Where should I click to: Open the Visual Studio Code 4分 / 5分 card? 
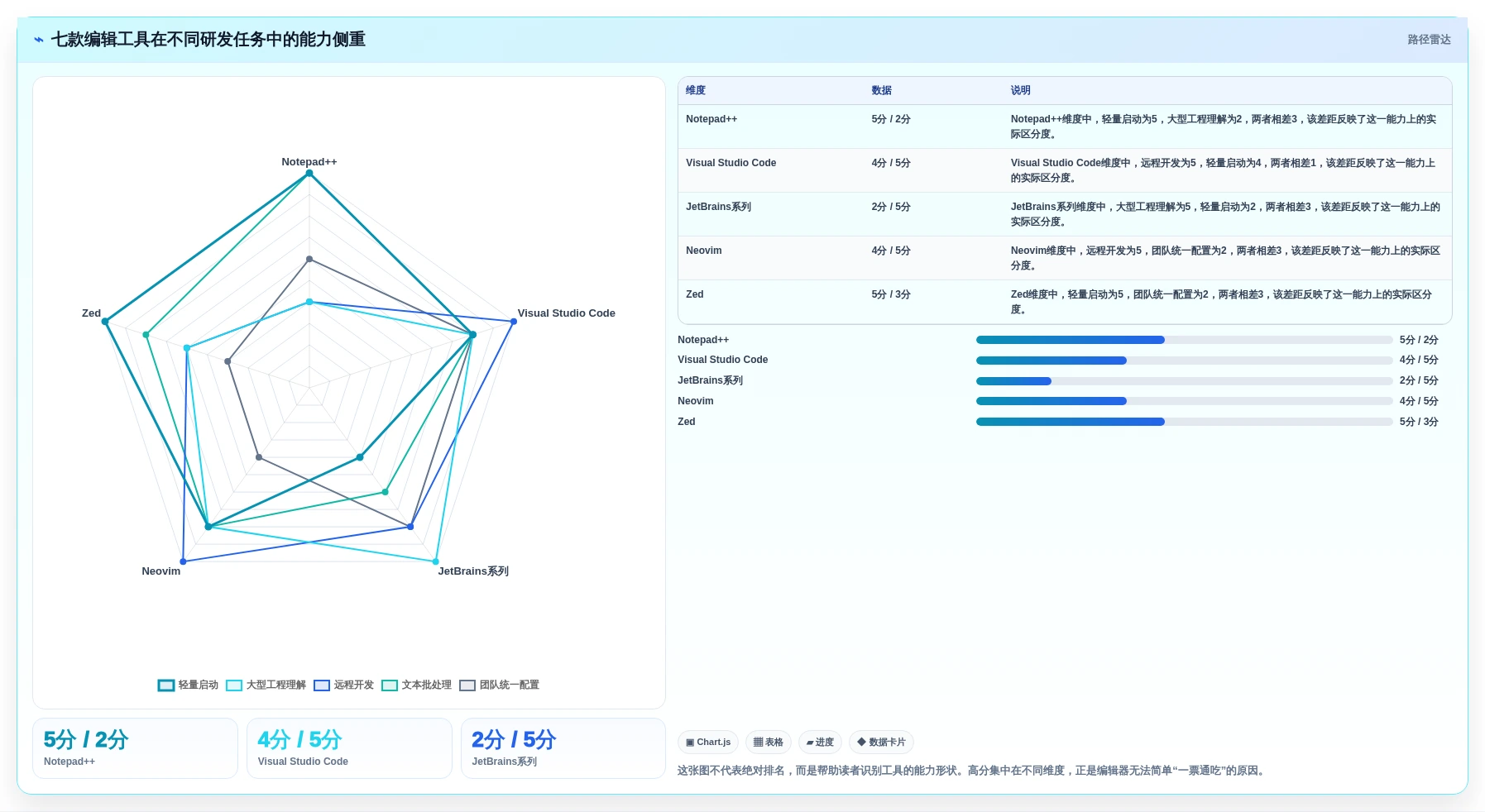point(349,748)
